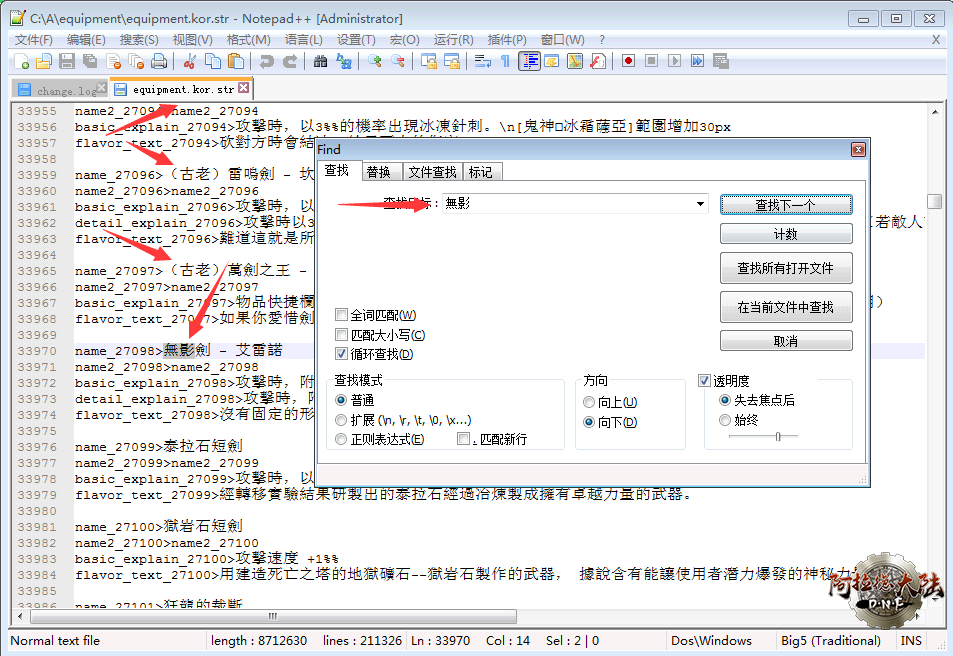This screenshot has height=656, width=953.
Task: Check the 匹配大小写 option
Action: 342,335
